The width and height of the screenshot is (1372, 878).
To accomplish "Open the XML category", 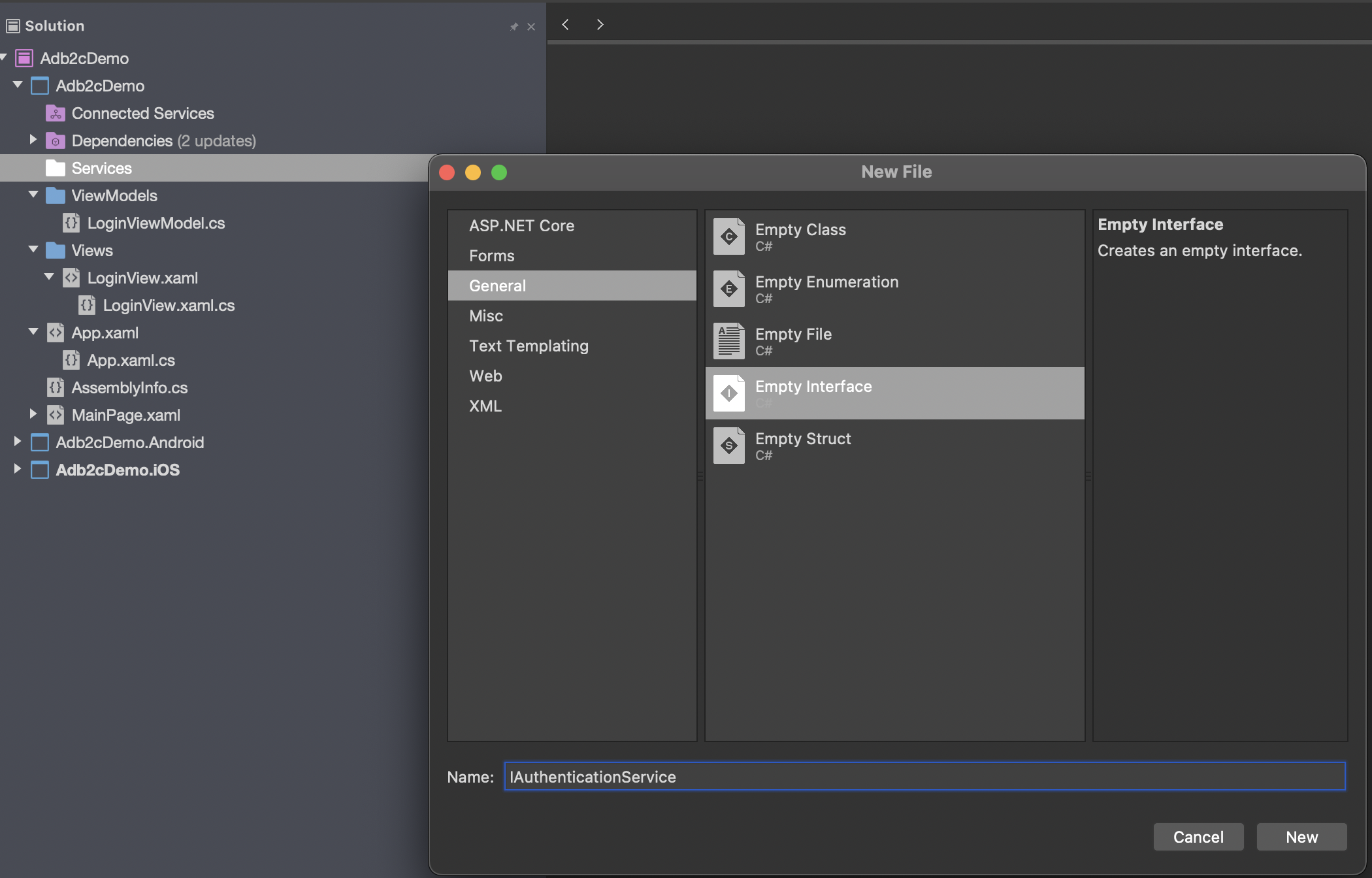I will (x=485, y=406).
